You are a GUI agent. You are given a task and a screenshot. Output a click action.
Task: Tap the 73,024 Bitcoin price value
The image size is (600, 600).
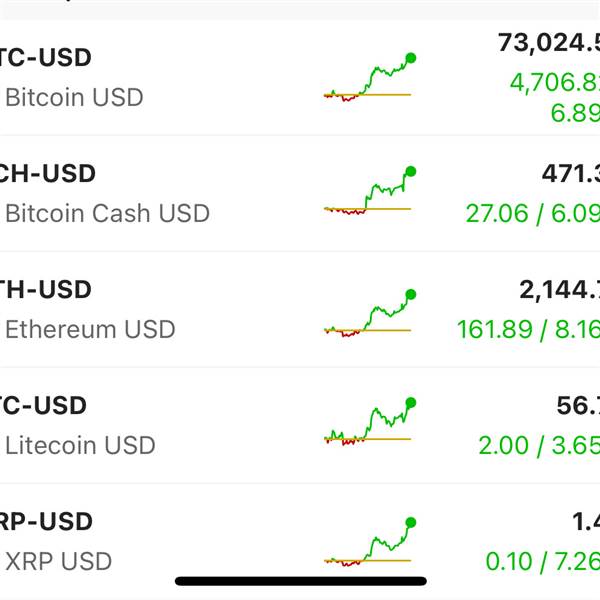pos(548,45)
